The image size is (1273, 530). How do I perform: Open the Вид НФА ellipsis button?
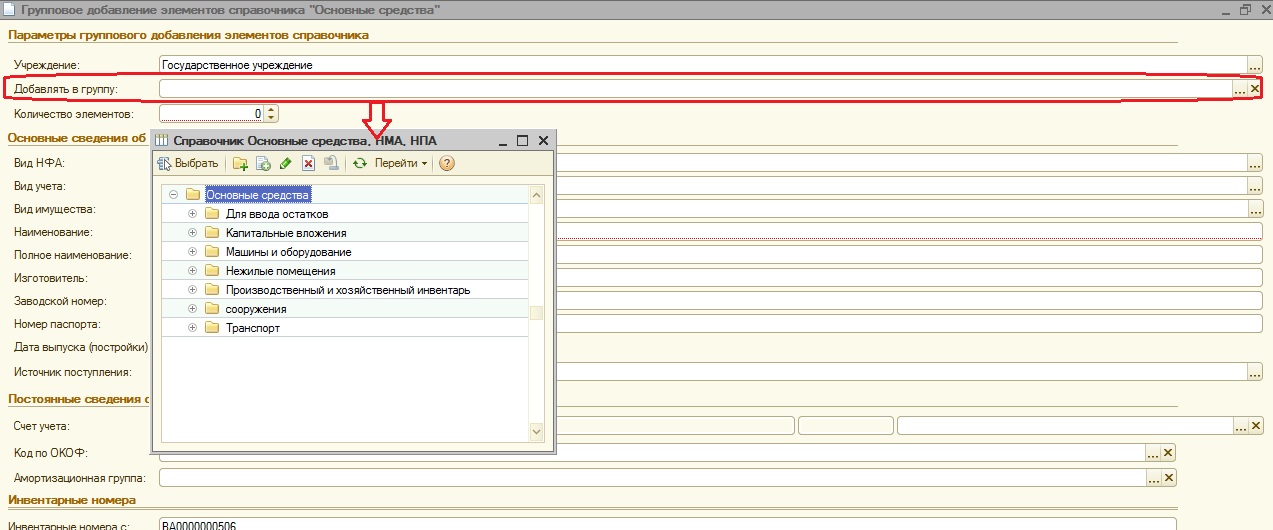coord(1255,163)
